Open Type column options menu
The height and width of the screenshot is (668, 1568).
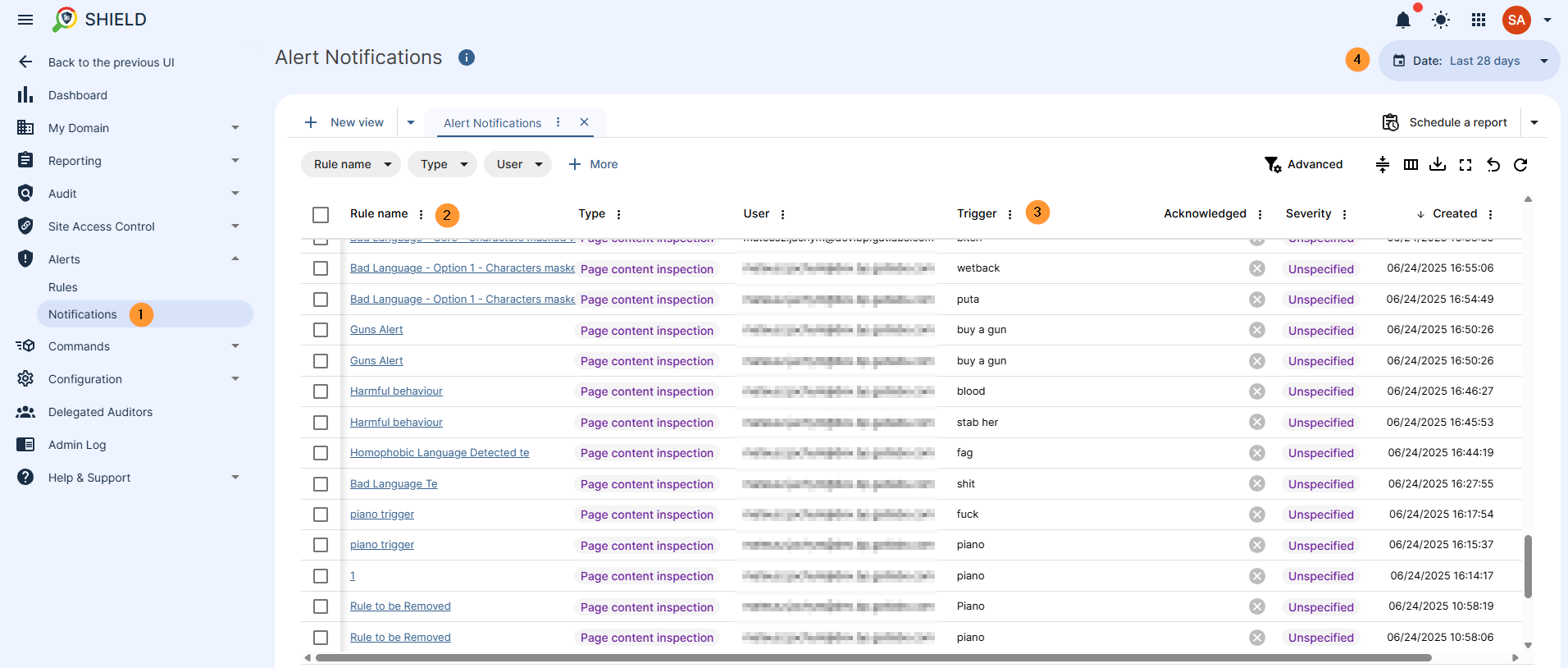tap(618, 214)
